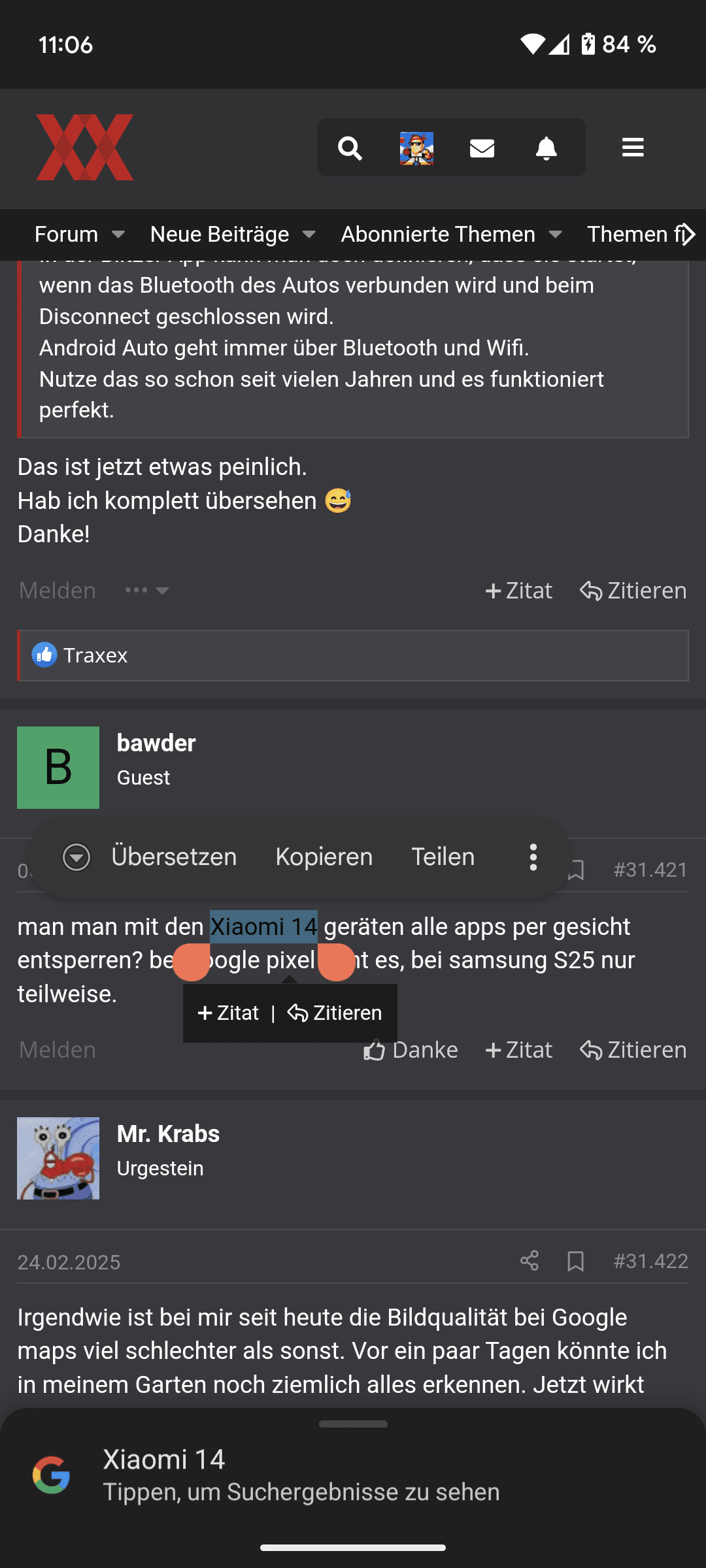Open the notifications bell
Screen dimensions: 706x1568
tap(546, 148)
